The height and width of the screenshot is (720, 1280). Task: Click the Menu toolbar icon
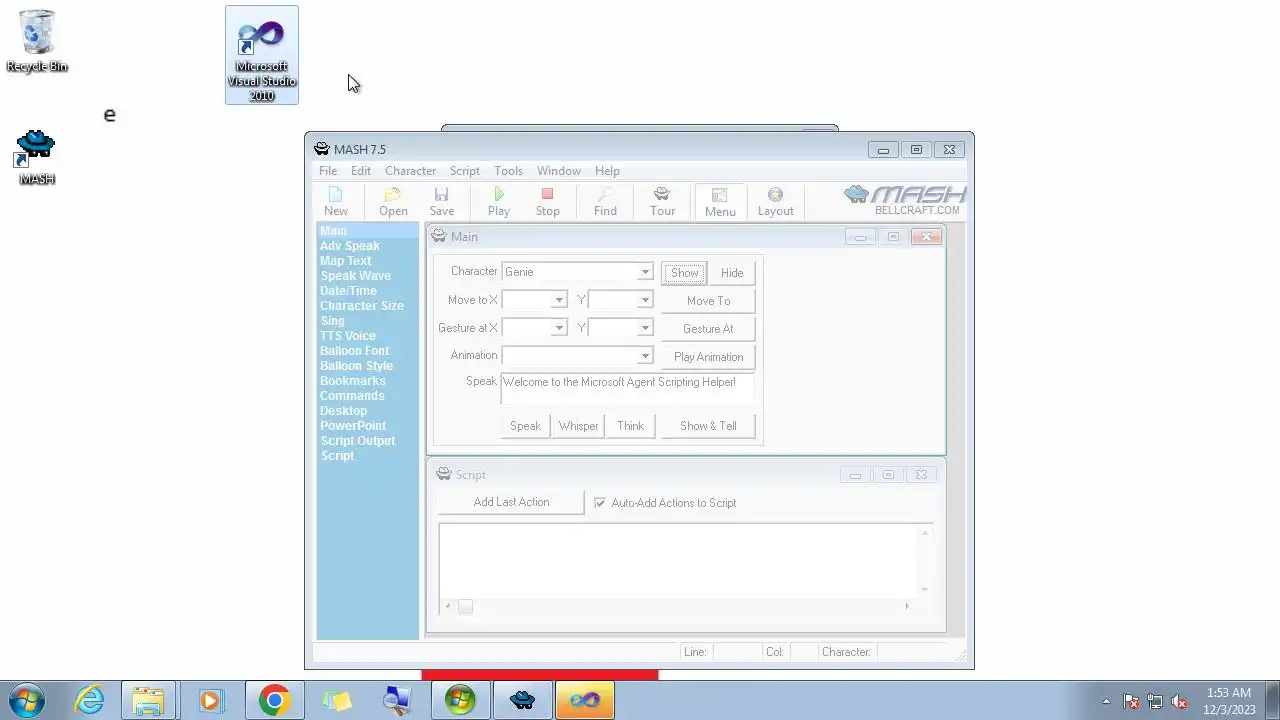720,201
